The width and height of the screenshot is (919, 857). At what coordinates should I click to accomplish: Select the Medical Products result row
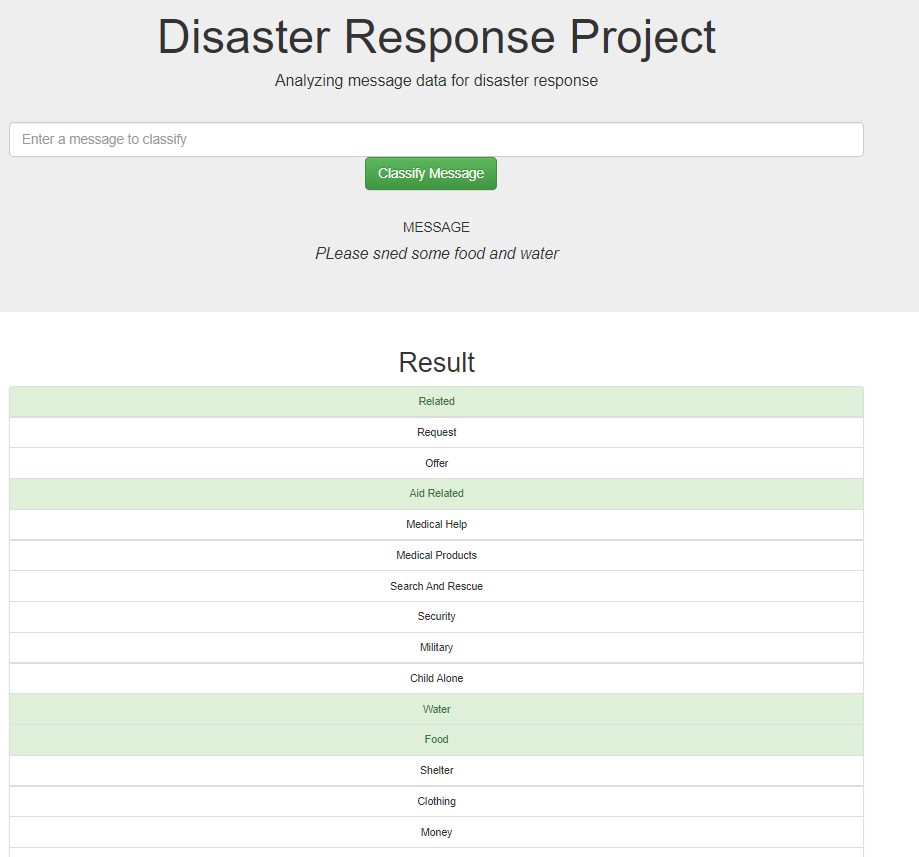[436, 556]
